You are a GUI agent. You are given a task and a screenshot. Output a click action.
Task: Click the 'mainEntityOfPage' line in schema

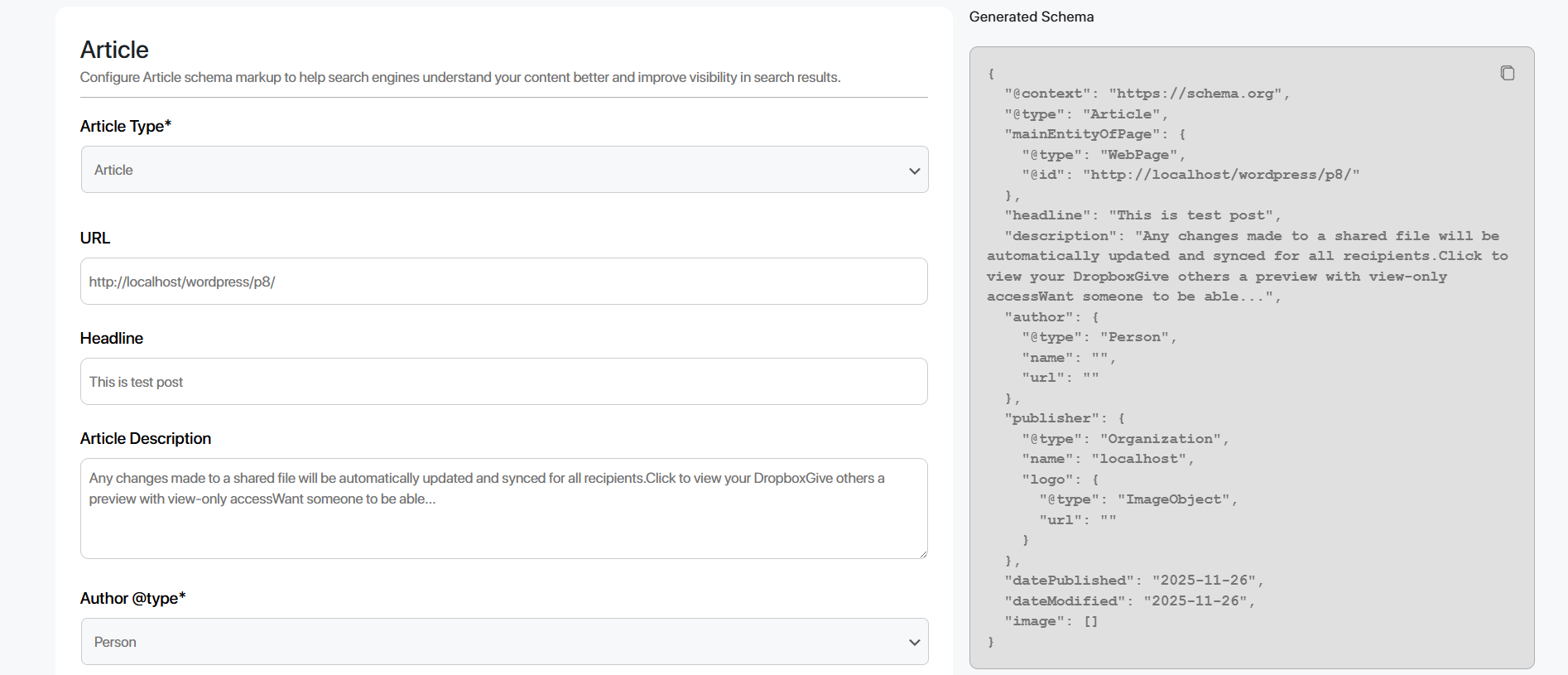1095,134
